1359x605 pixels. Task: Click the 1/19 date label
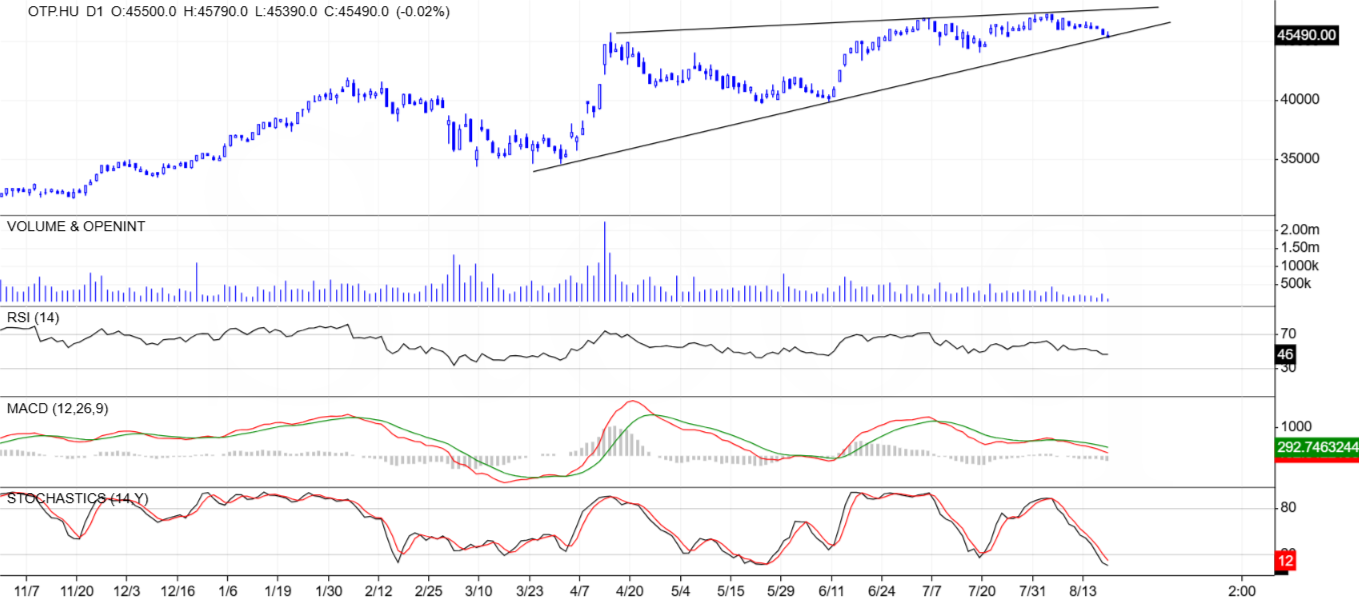278,592
